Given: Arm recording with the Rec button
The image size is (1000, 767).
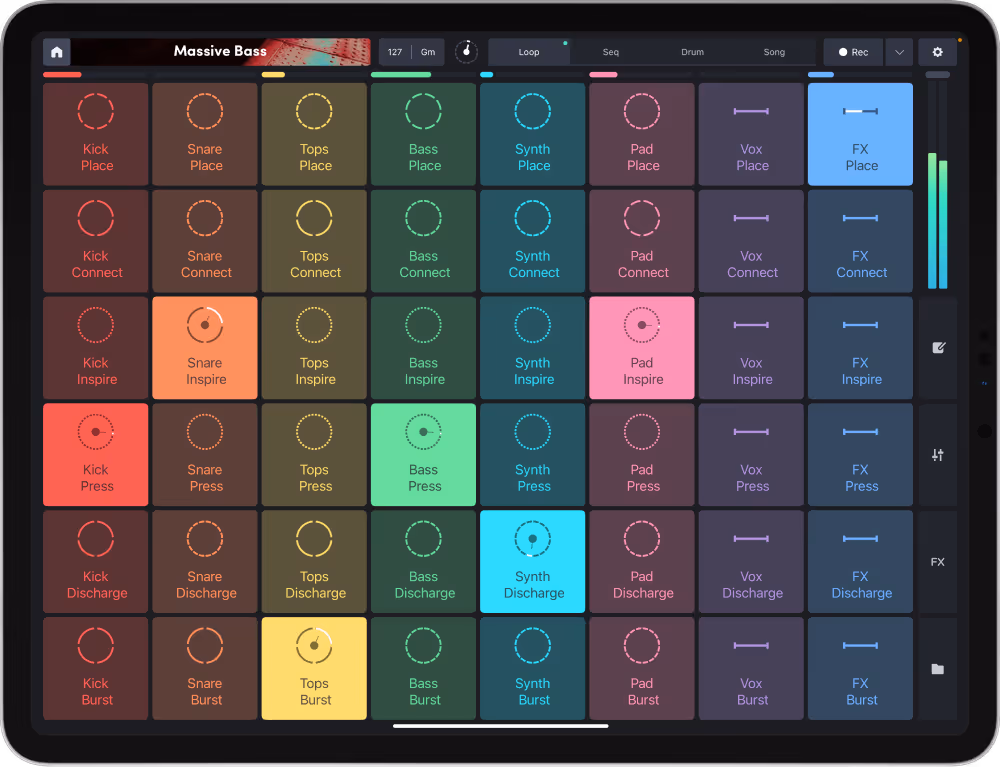Looking at the screenshot, I should 851,51.
